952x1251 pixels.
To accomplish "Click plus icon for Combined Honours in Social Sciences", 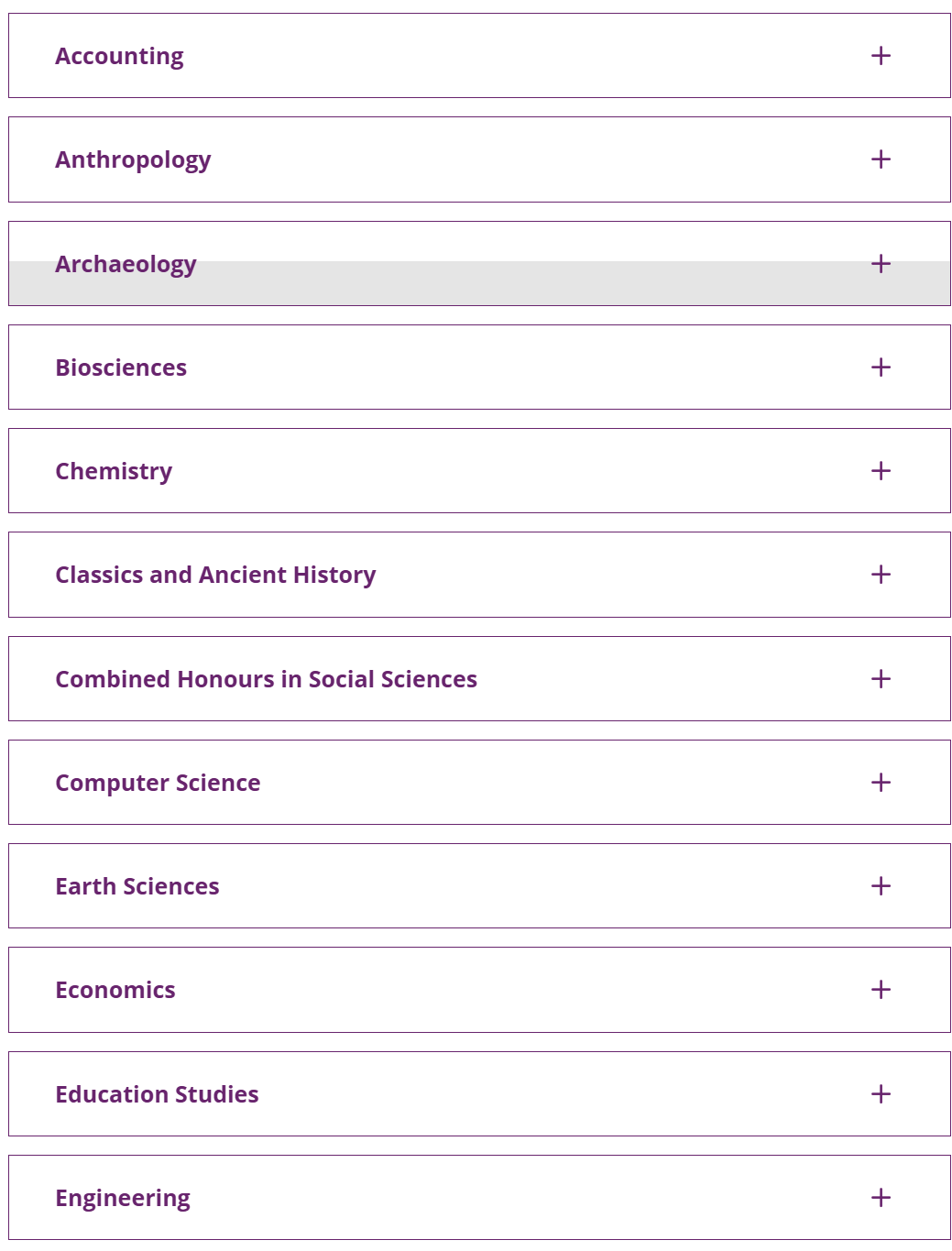I will point(881,679).
